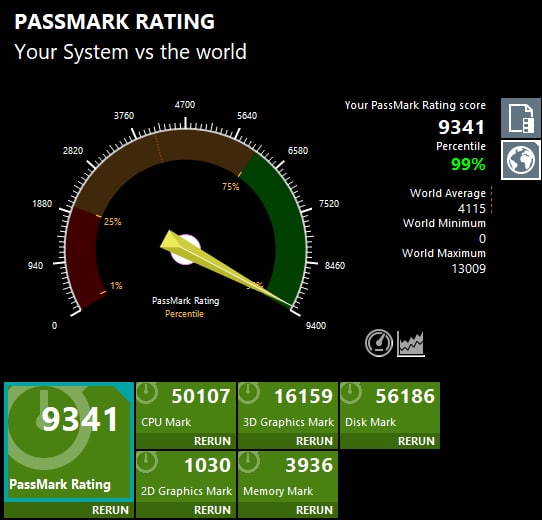Image resolution: width=542 pixels, height=520 pixels.
Task: Click the 6580 scale label on gauge
Action: pos(298,151)
